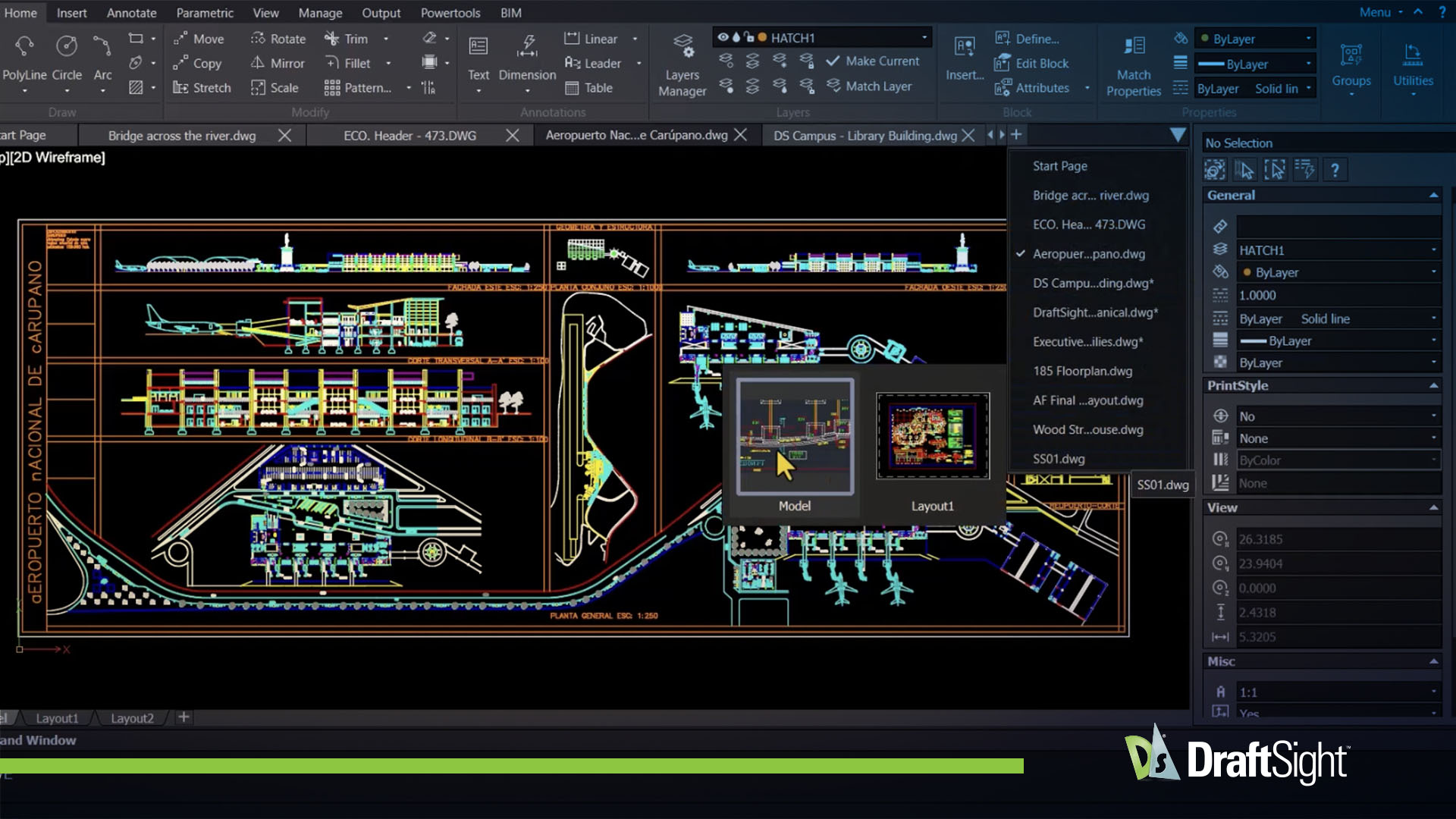Viewport: 1456px width, 819px height.
Task: Click Make Current layer button
Action: tap(873, 61)
